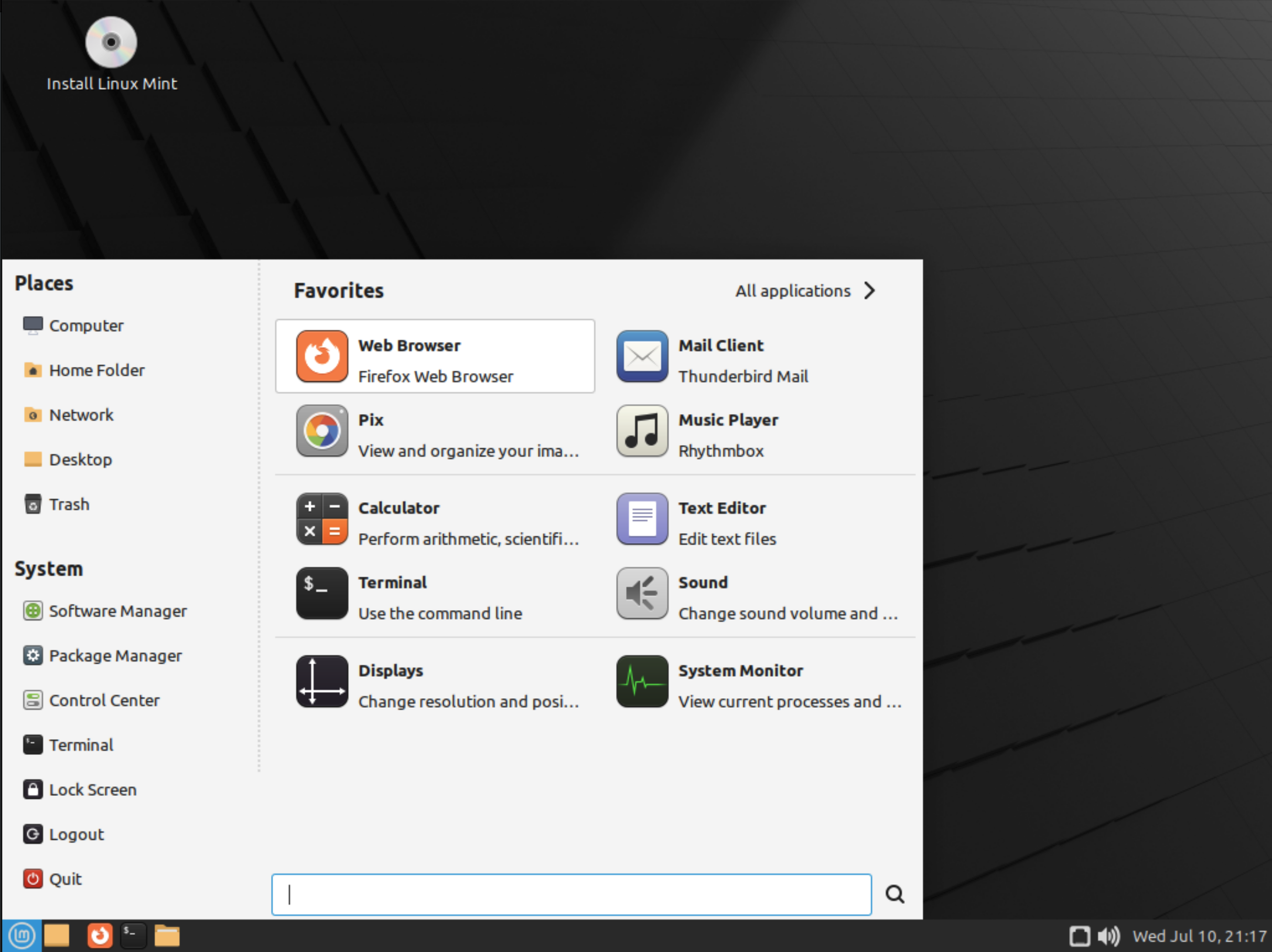Logout of the session

click(76, 834)
